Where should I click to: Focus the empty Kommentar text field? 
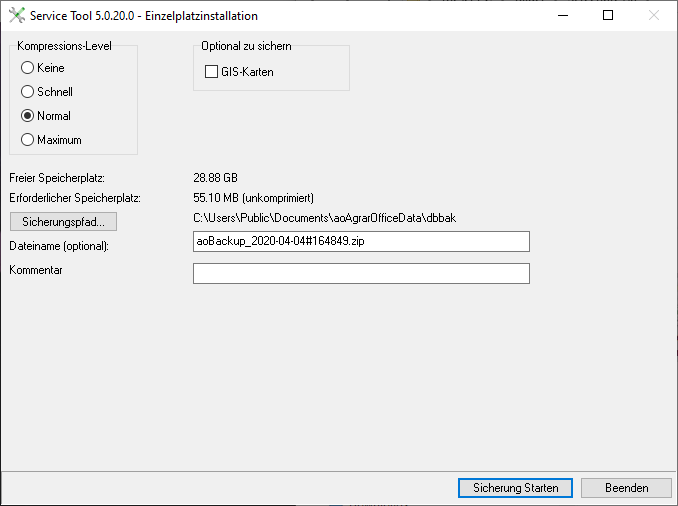(361, 273)
